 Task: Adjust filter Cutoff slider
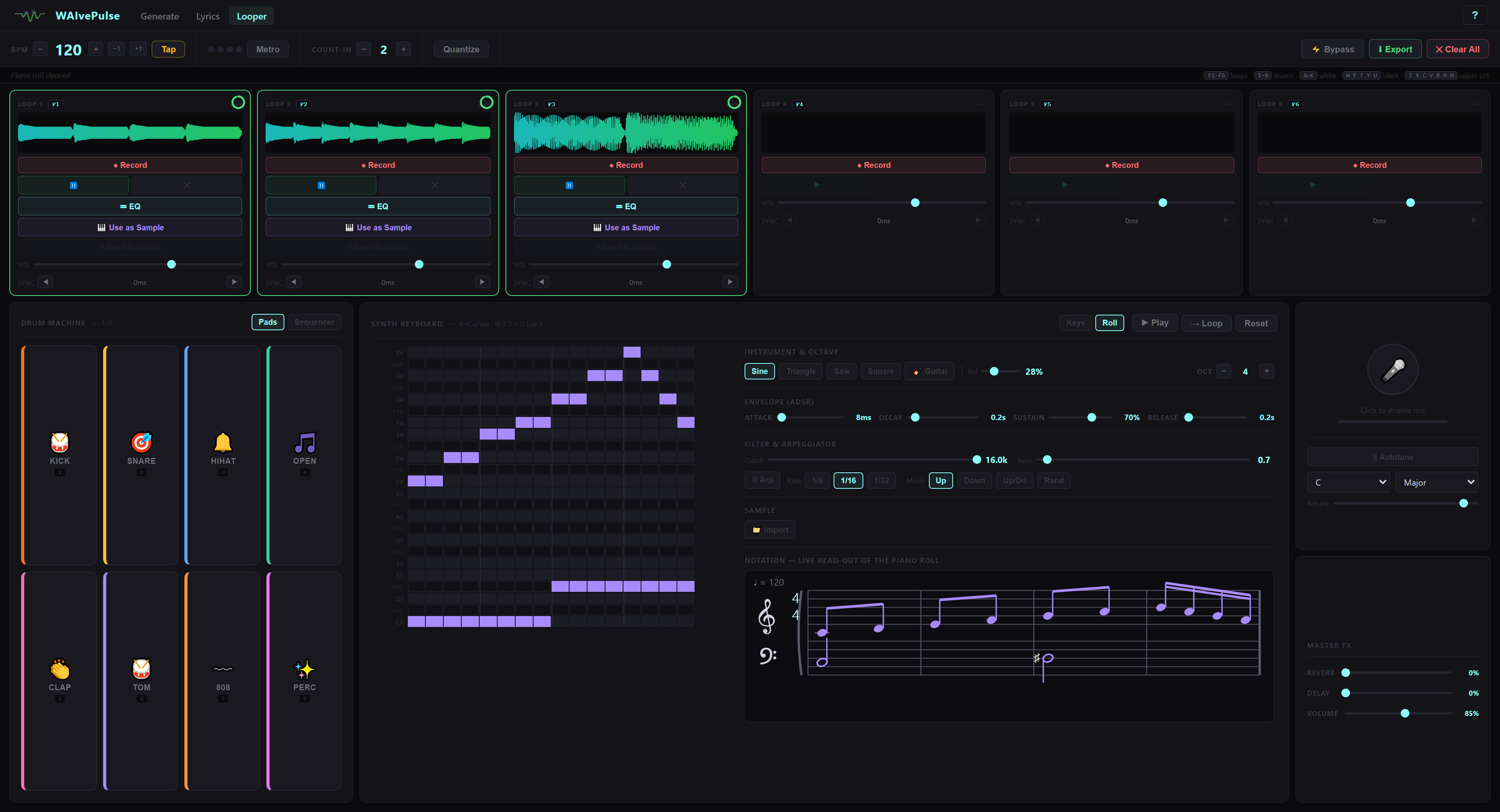[873, 459]
